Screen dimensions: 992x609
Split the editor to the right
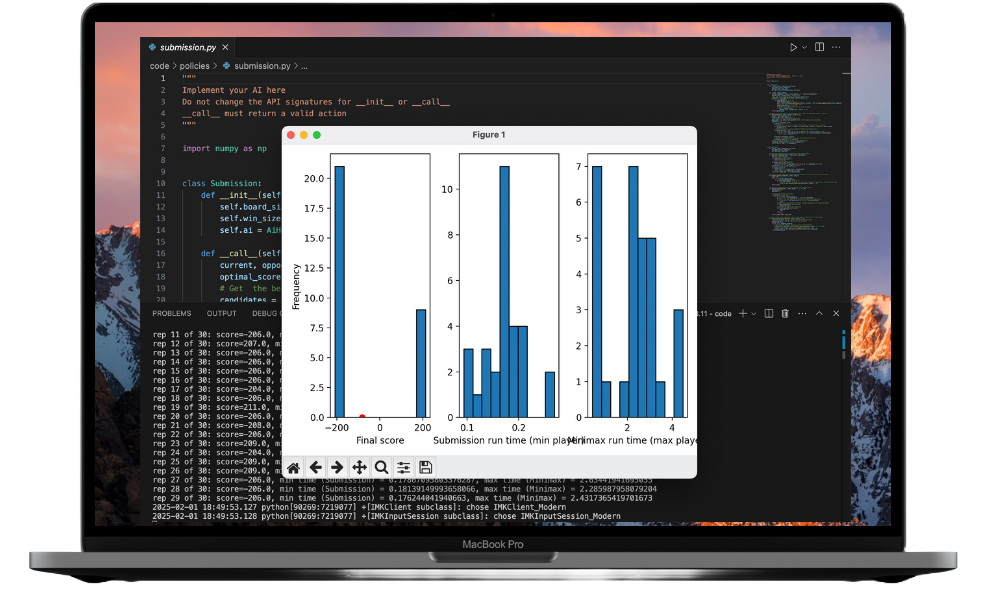(x=820, y=47)
